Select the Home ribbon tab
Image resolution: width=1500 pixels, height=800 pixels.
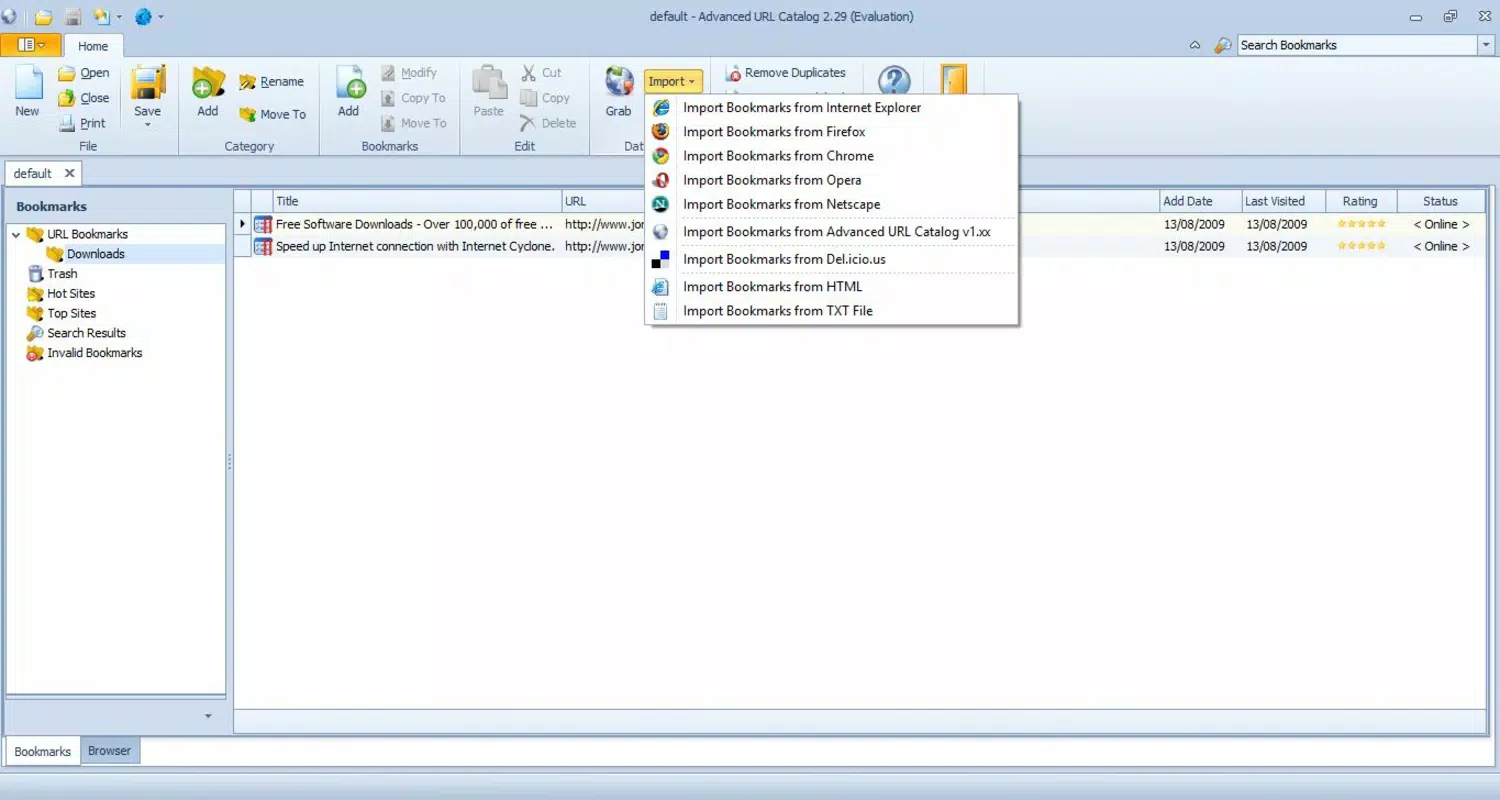click(x=93, y=46)
